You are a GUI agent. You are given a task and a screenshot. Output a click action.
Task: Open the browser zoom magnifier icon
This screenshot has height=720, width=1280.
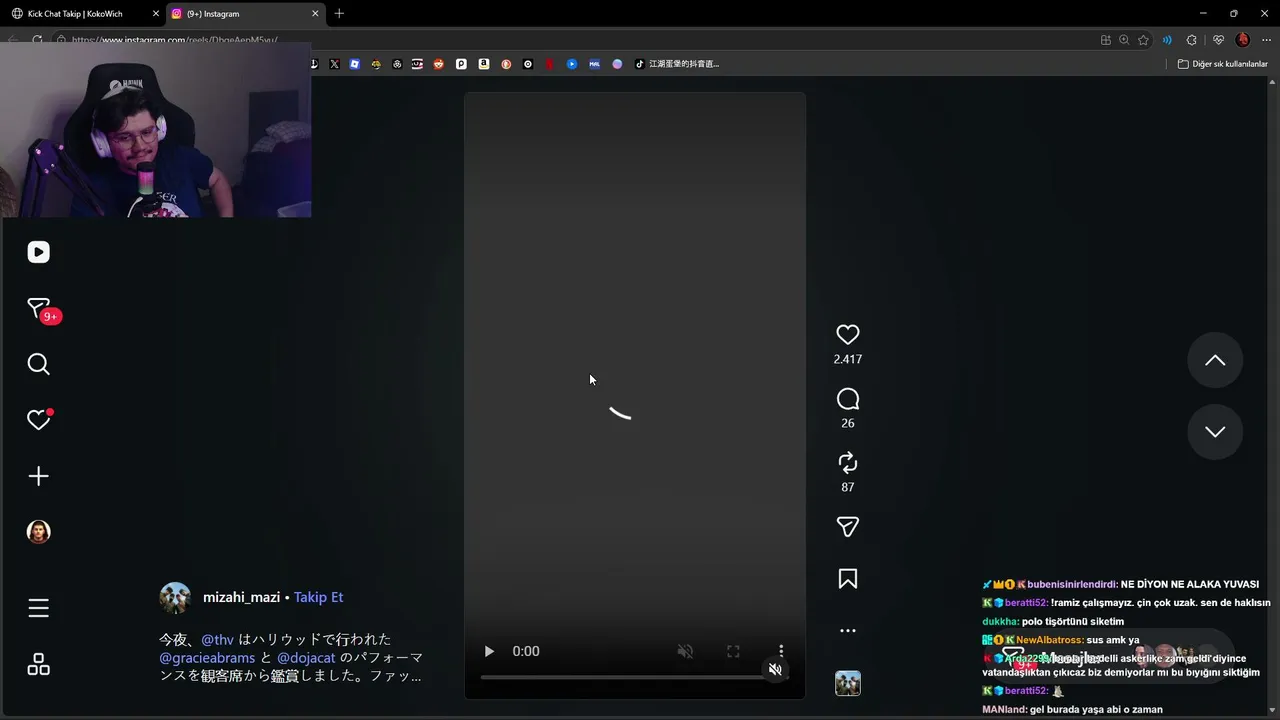tap(1124, 40)
